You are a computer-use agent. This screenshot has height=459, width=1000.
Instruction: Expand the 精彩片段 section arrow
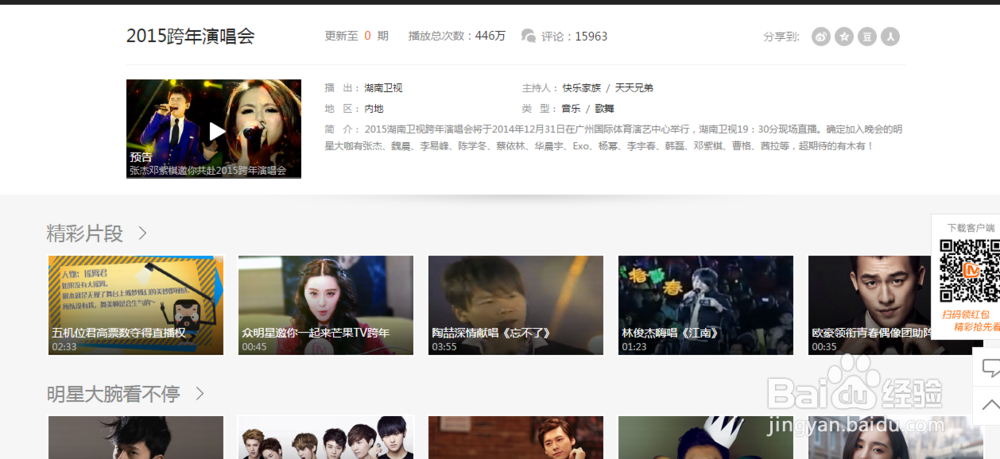pos(142,233)
